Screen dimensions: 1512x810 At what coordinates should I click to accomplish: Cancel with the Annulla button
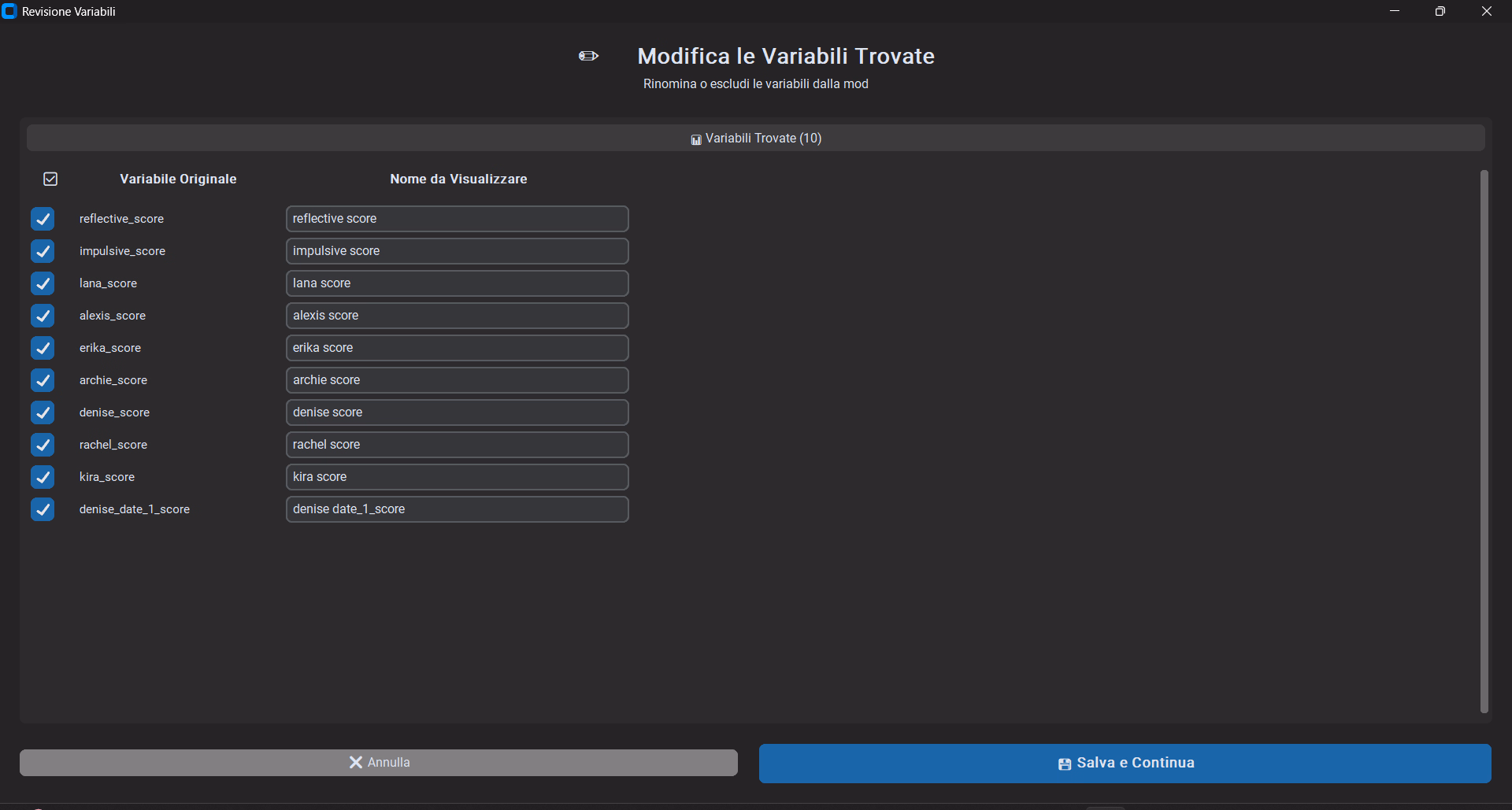378,762
